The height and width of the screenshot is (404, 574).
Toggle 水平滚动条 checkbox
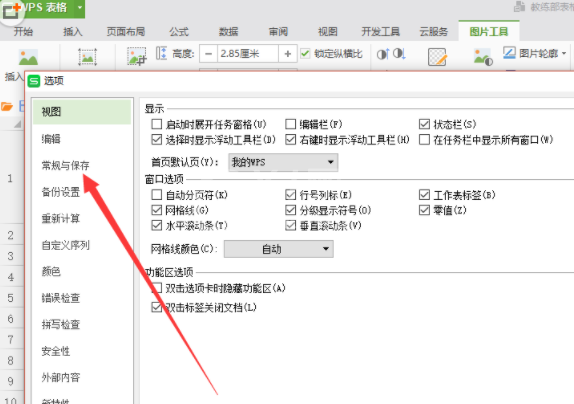tap(156, 225)
